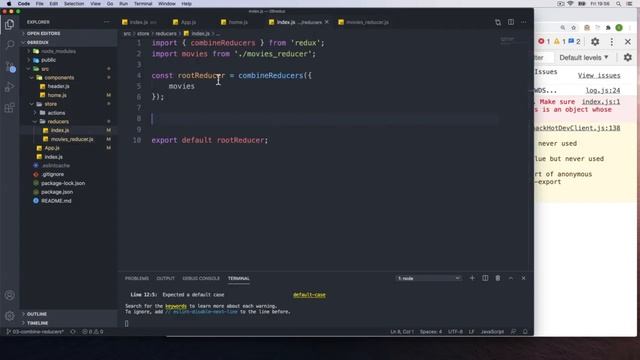Open the Debug Console panel tab

pyautogui.click(x=201, y=278)
